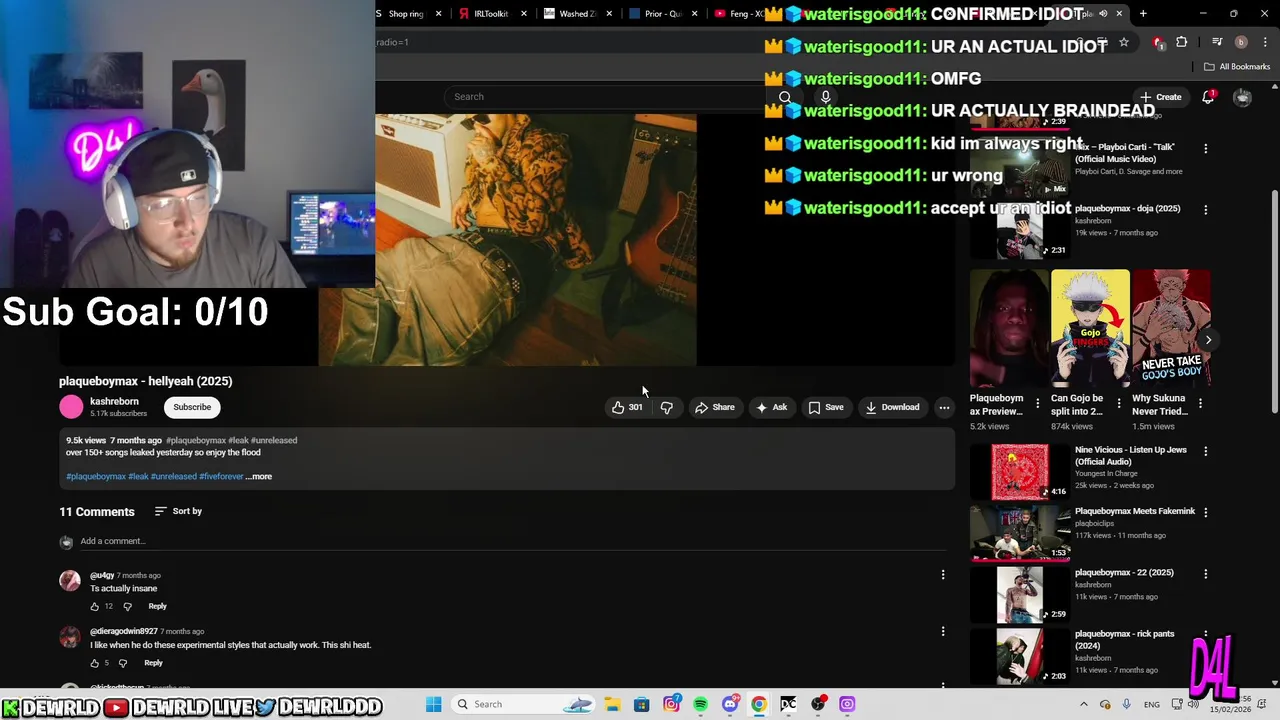
Task: Reply to the 'Ts actually insane' comment
Action: [x=157, y=606]
